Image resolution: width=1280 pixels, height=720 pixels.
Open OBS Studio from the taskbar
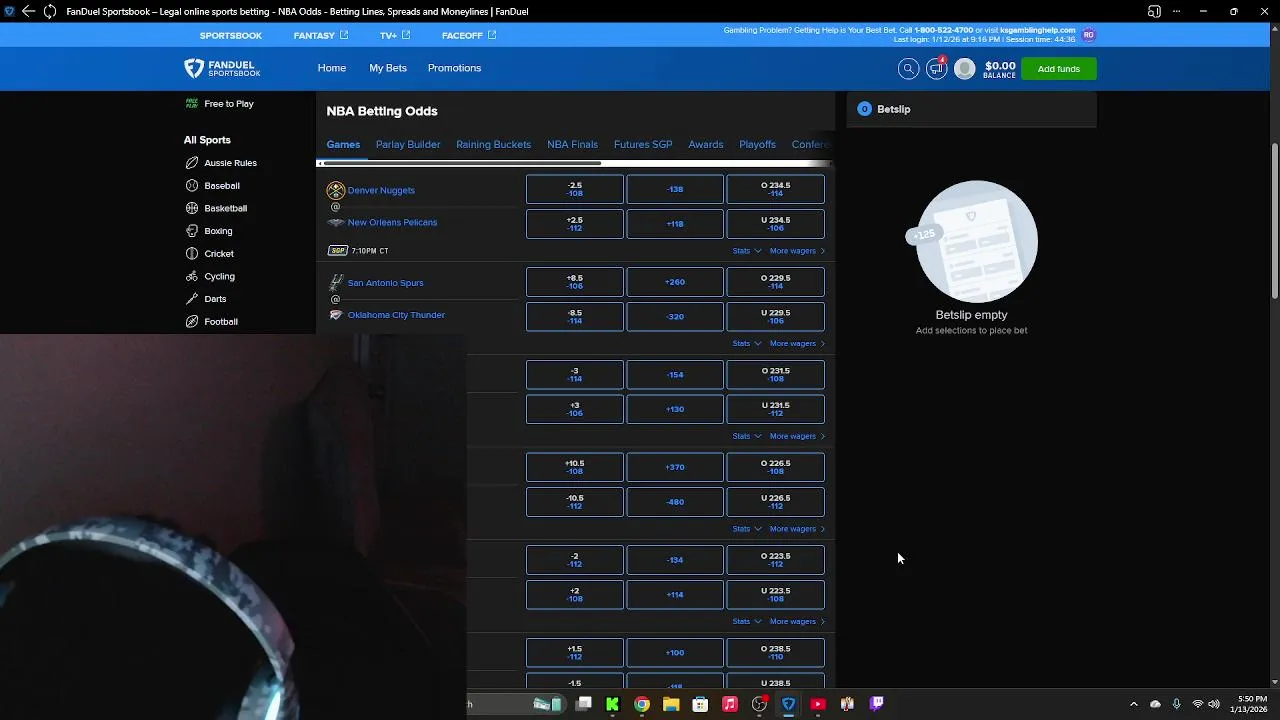click(759, 704)
